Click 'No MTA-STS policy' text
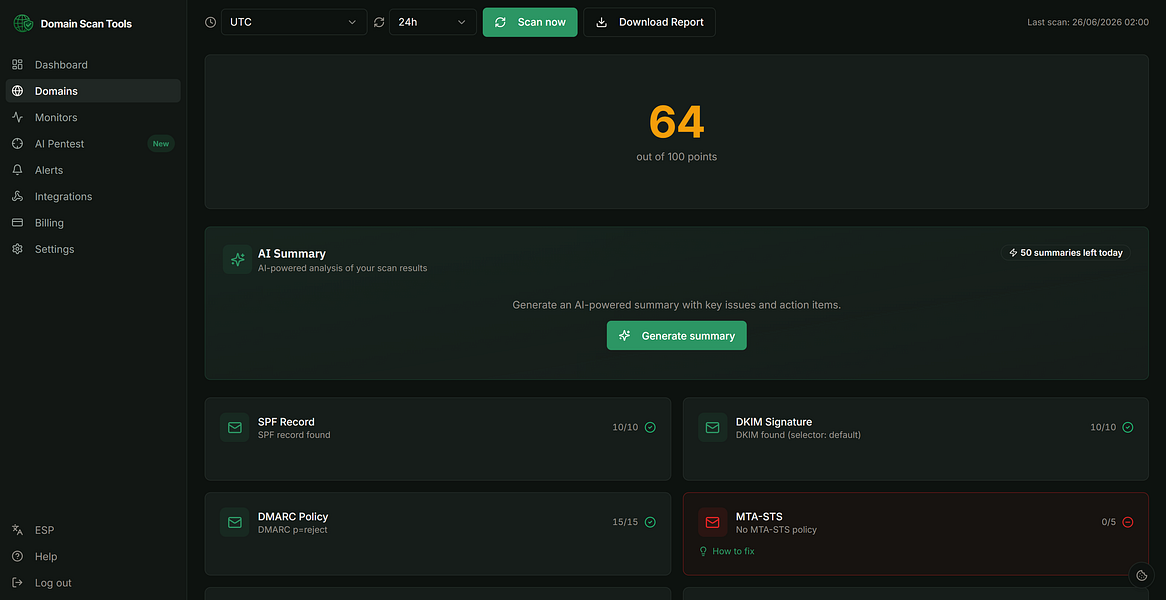This screenshot has height=600, width=1166. point(776,530)
